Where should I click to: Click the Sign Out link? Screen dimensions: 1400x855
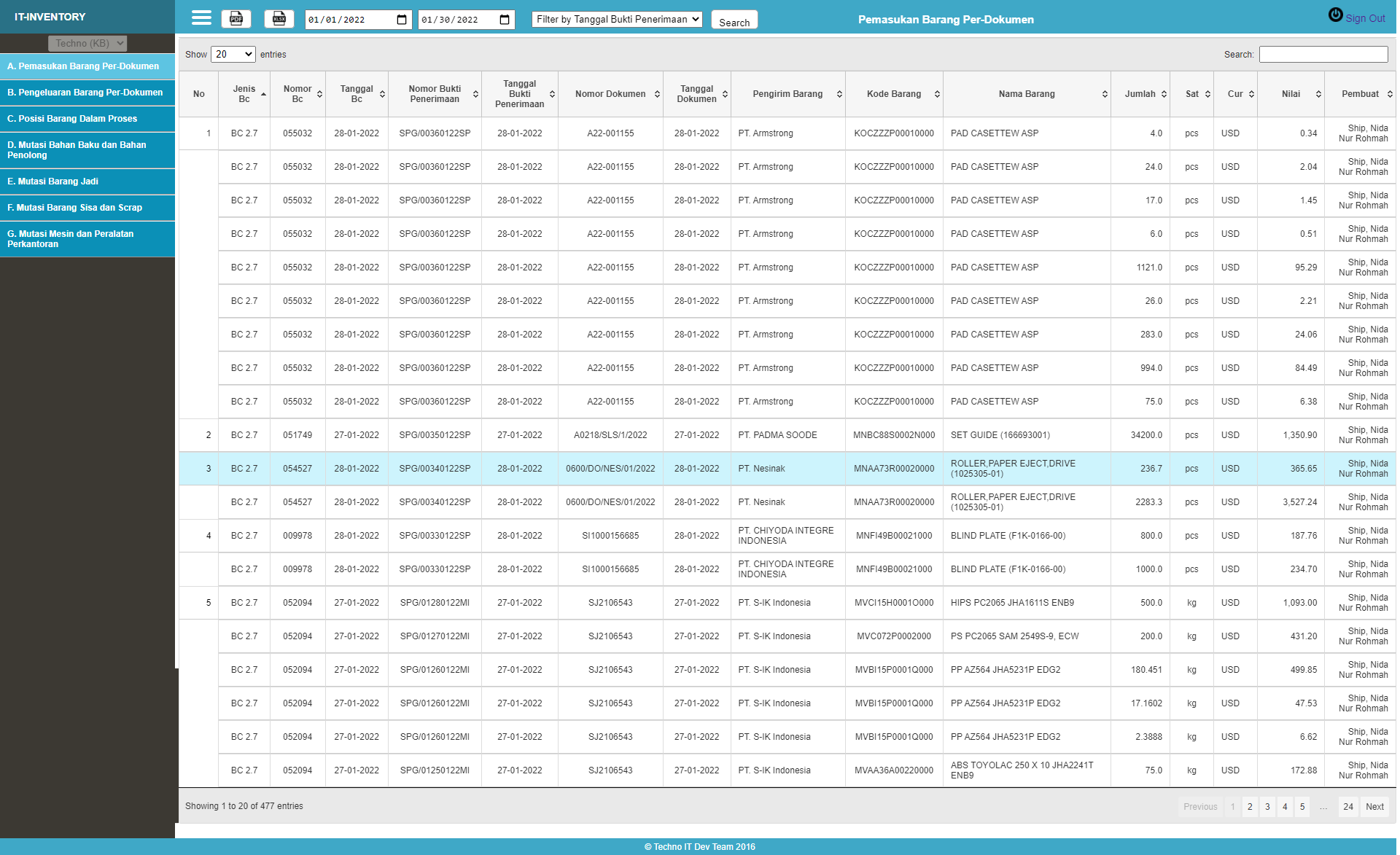(x=1365, y=19)
